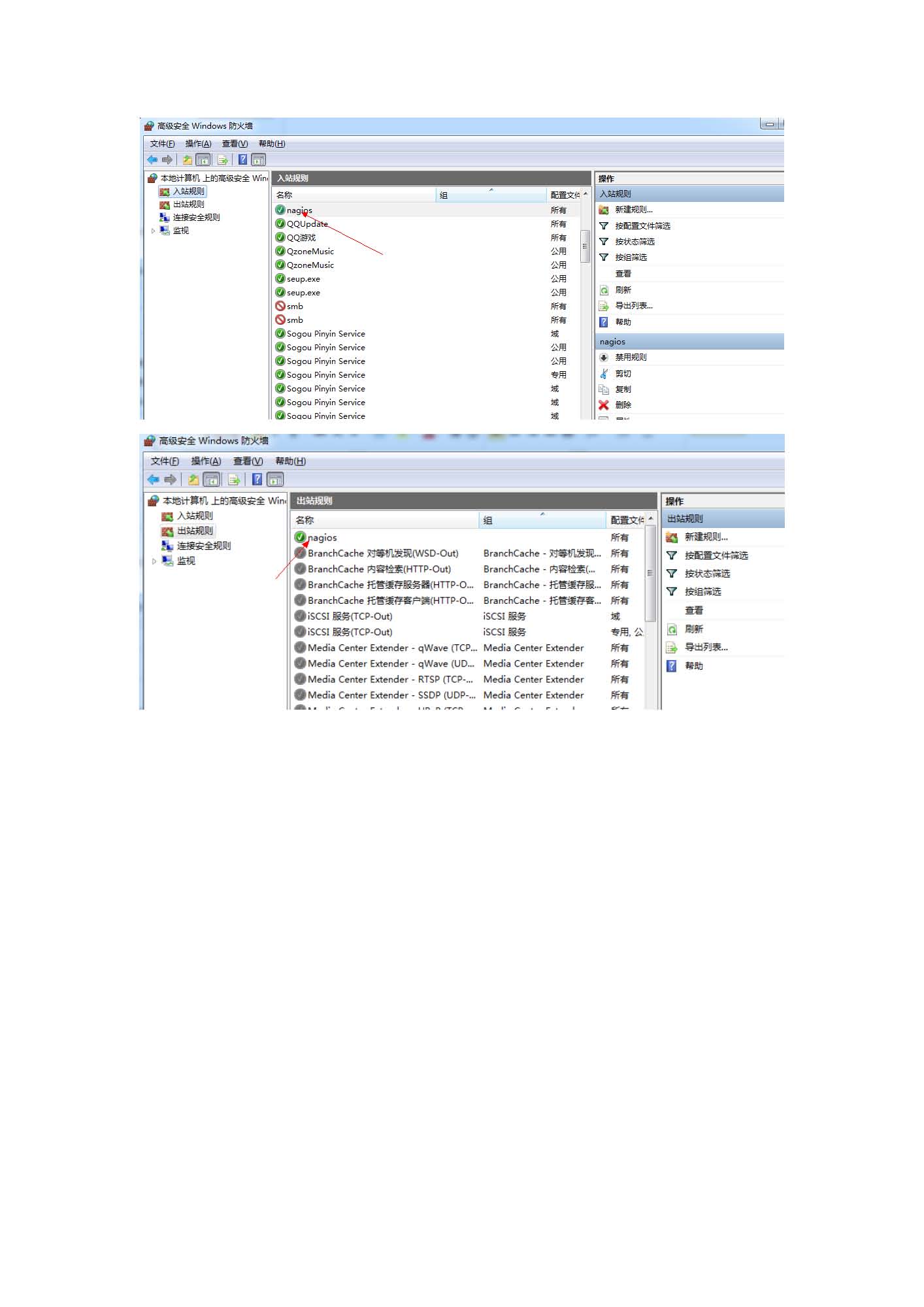Select 入站规则 in outbound window tree
The height and width of the screenshot is (1307, 924).
tap(195, 516)
